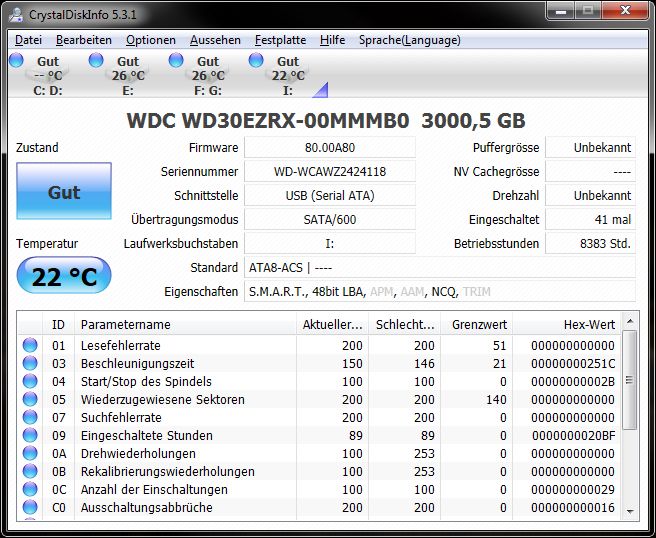Click the Aktueller... column header
The width and height of the screenshot is (656, 538).
pyautogui.click(x=333, y=325)
